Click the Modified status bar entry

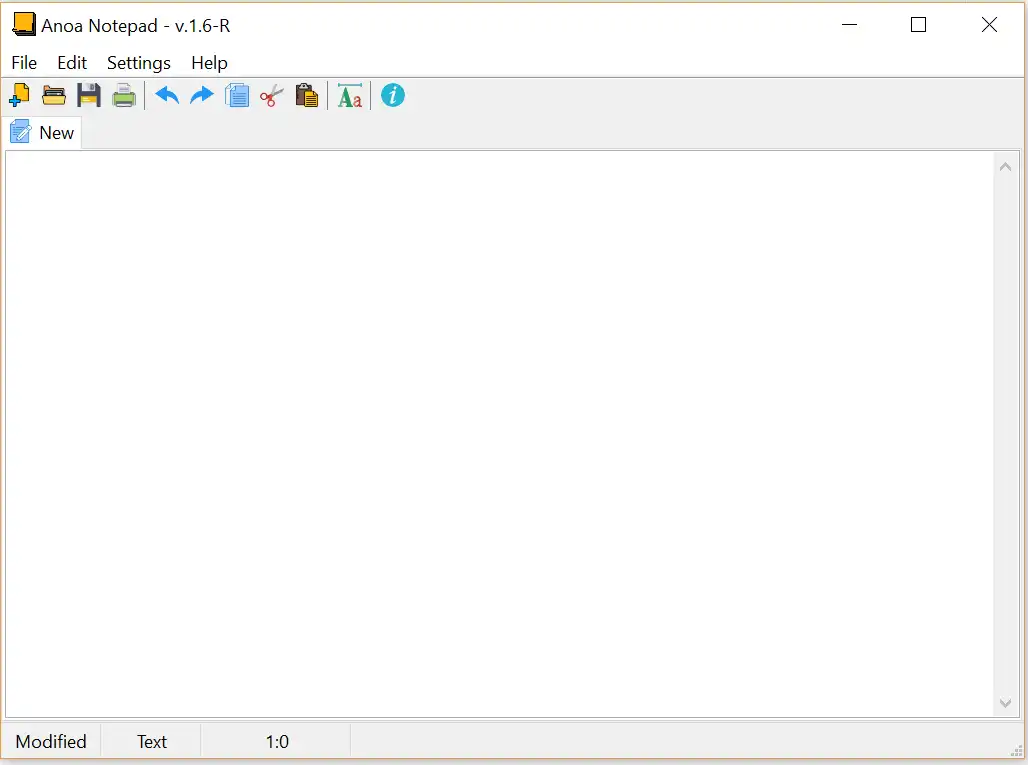[51, 741]
